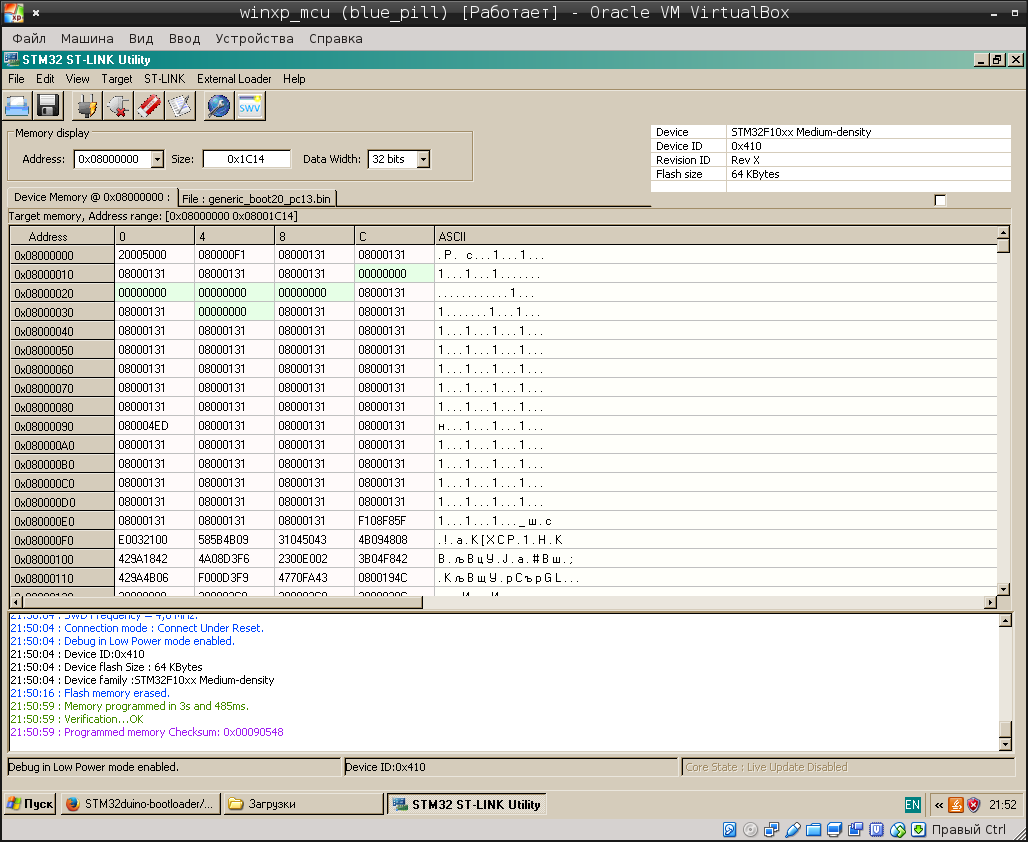Expand the Address combo box dropdown
Image resolution: width=1028 pixels, height=842 pixels.
click(x=157, y=159)
